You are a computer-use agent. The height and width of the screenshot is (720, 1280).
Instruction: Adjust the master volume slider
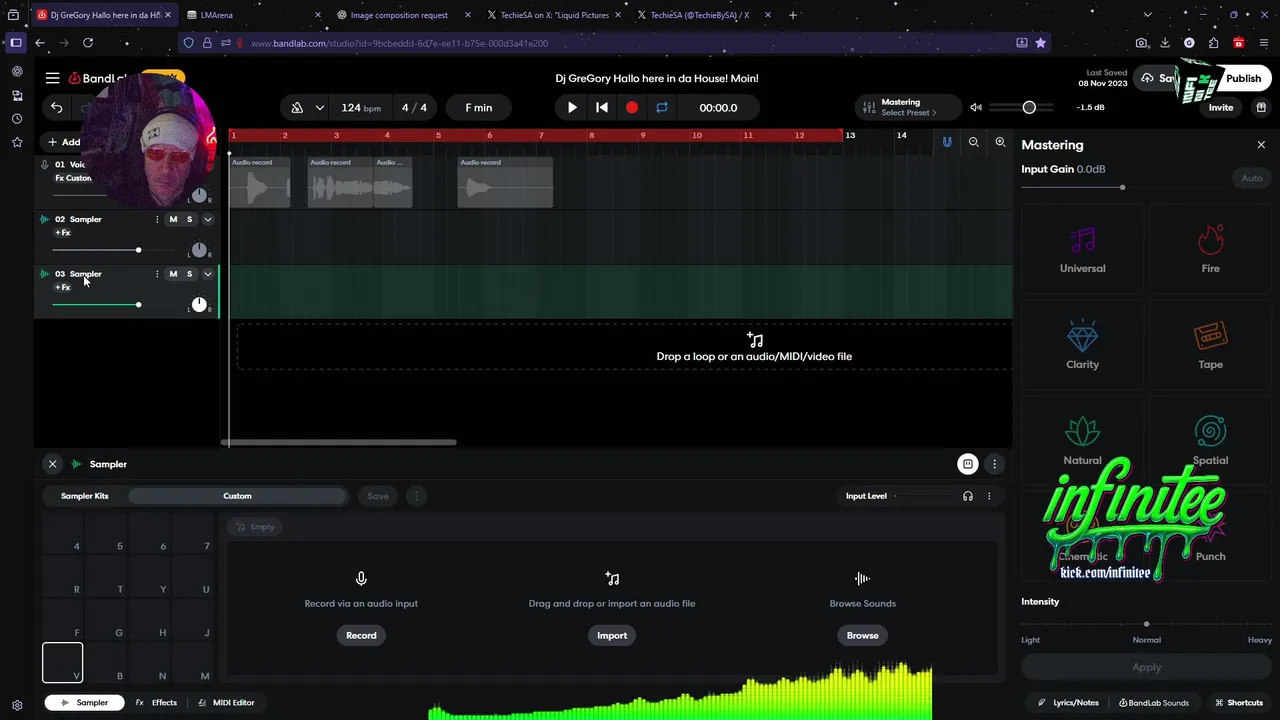1029,107
